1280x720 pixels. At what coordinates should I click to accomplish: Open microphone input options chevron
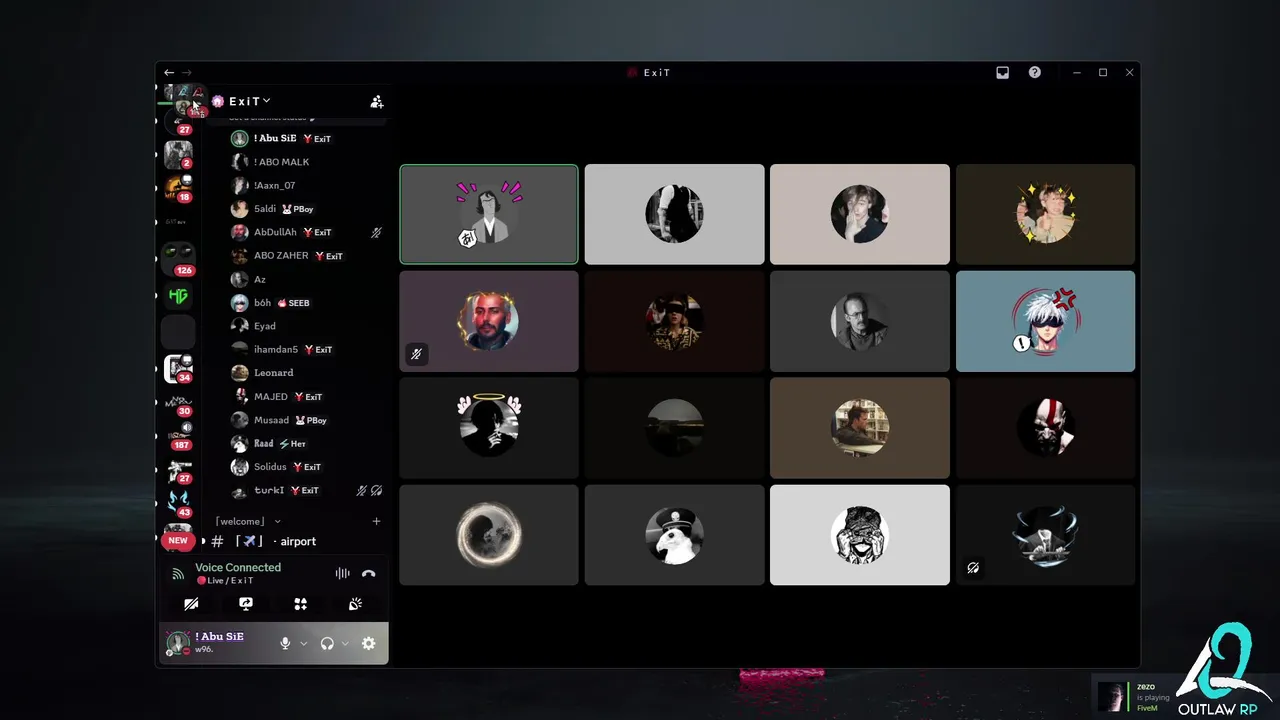tap(304, 643)
